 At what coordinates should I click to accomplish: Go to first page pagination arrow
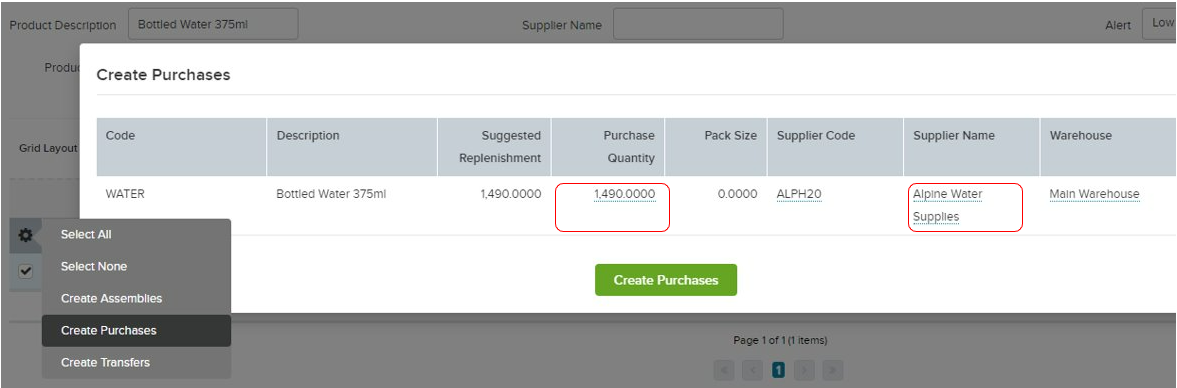[724, 369]
